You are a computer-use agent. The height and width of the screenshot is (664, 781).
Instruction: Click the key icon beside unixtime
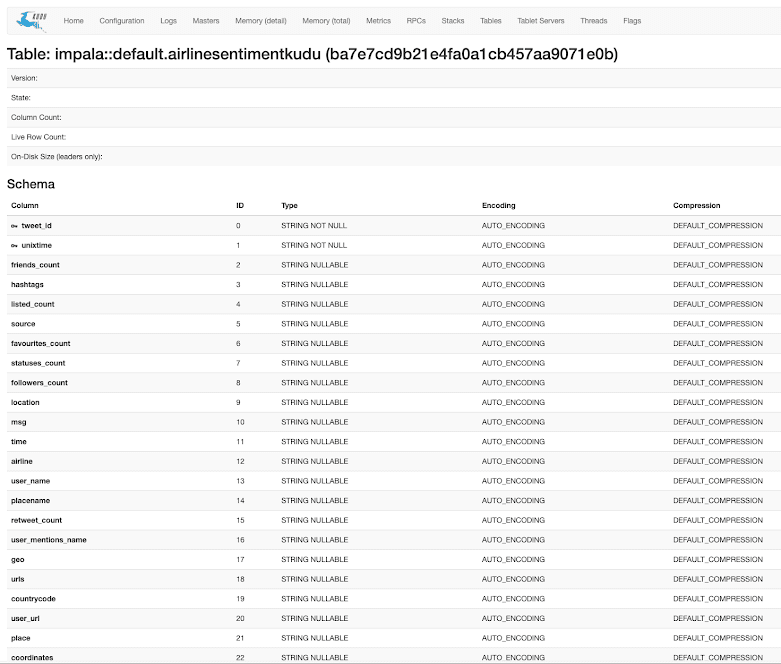(x=14, y=246)
